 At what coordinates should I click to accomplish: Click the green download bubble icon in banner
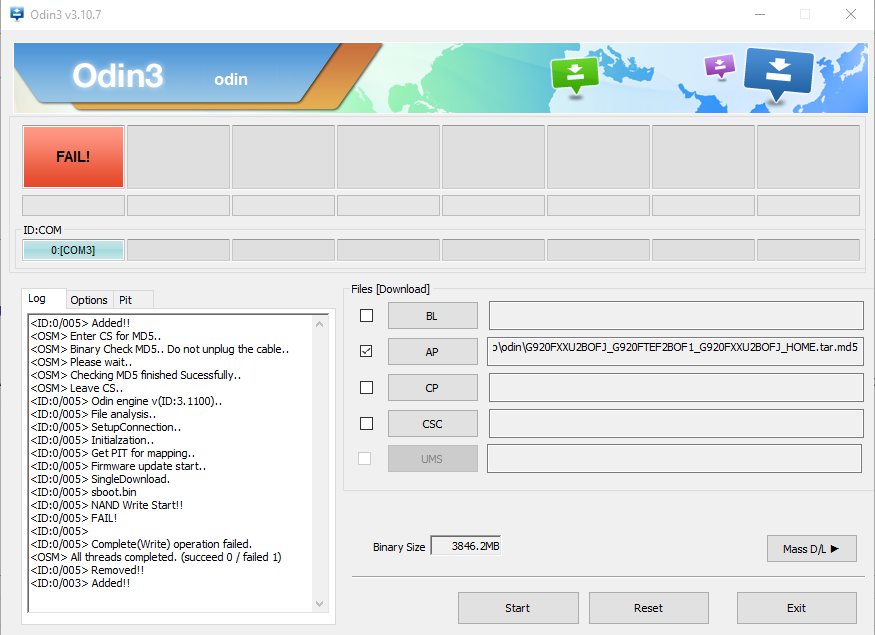click(575, 74)
